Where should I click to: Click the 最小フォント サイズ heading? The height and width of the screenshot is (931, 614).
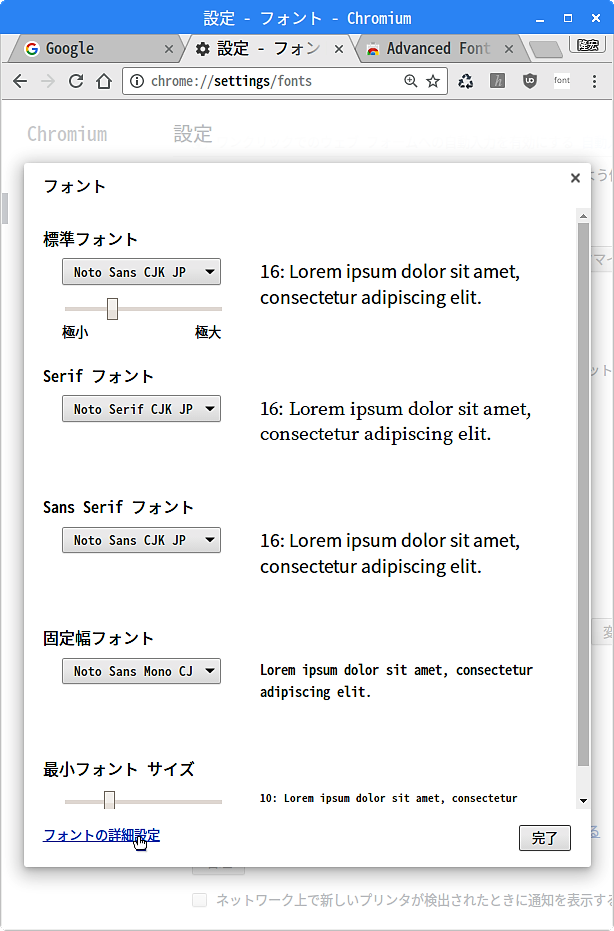coord(119,770)
